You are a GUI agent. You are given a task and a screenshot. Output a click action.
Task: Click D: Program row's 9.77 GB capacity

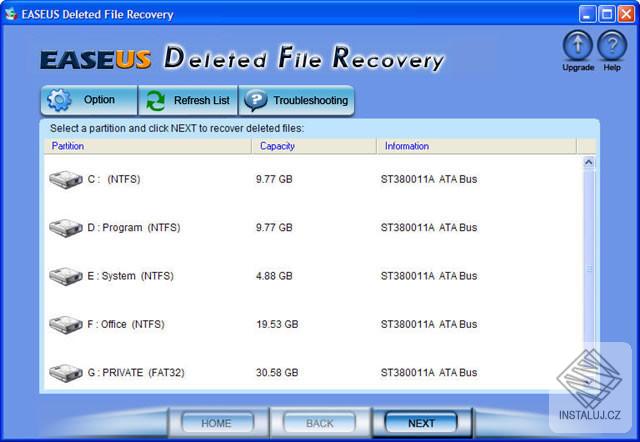[274, 227]
